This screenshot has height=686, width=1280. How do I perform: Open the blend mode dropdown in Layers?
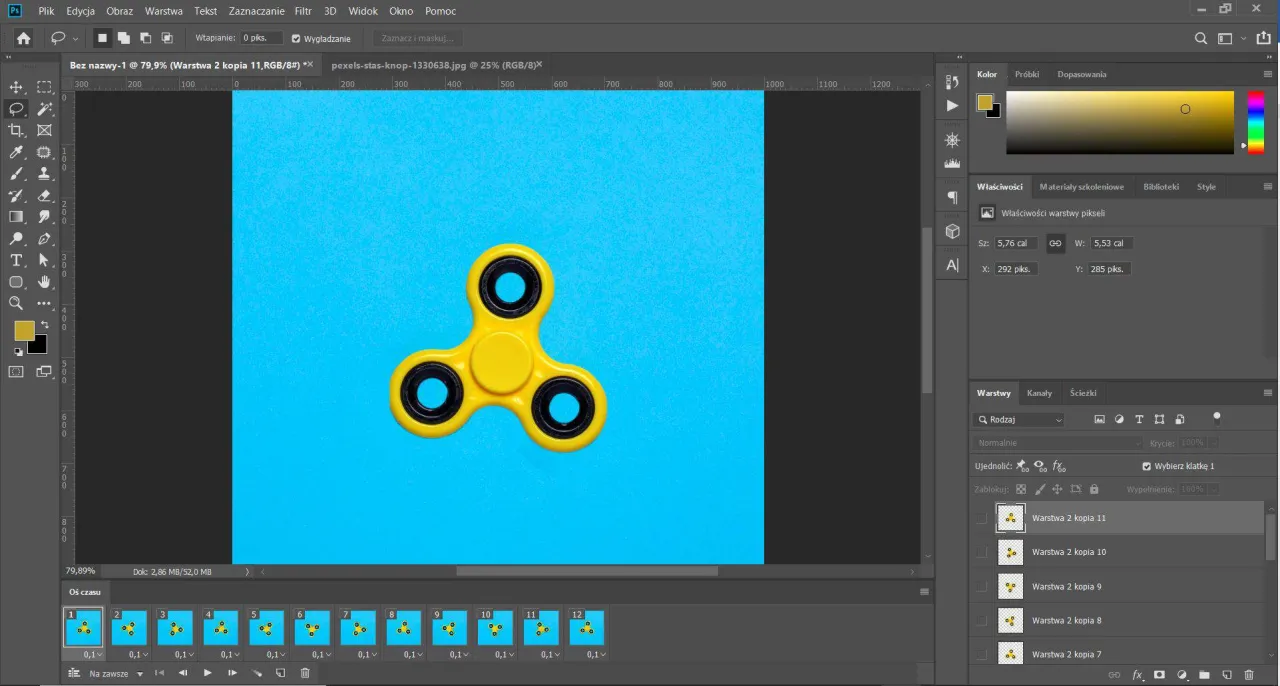tap(1055, 442)
